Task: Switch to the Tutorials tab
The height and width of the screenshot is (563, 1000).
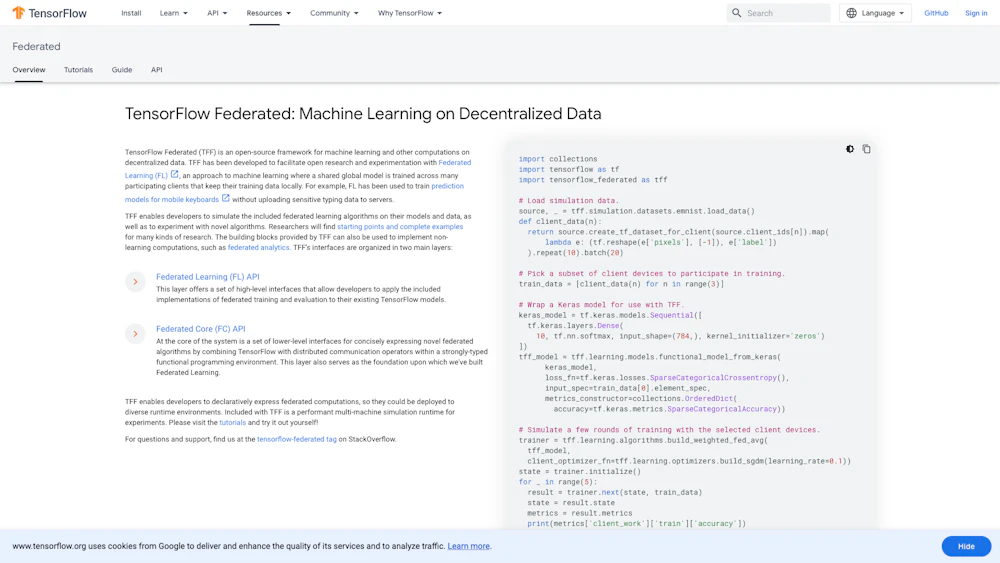Action: coord(78,69)
